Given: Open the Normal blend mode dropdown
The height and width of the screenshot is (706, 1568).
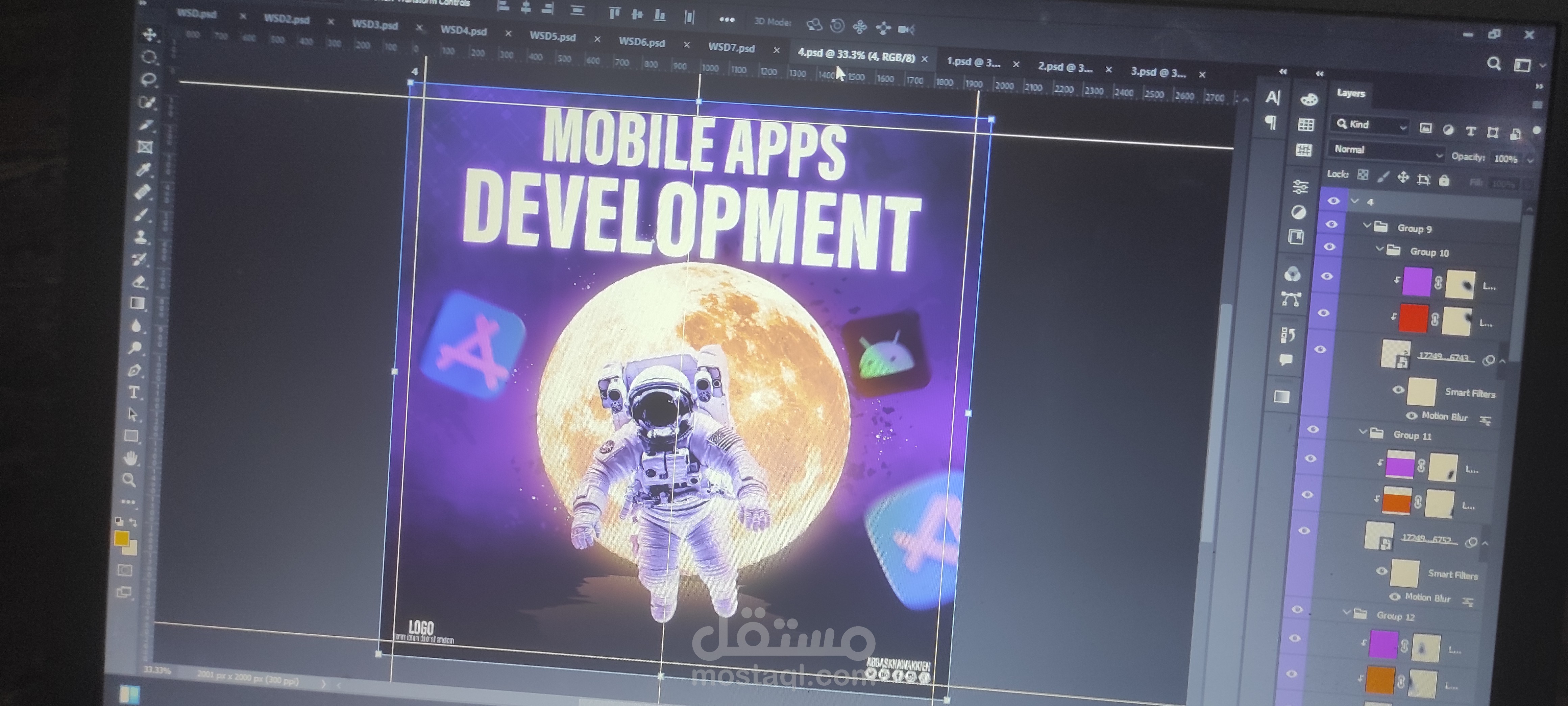Looking at the screenshot, I should [1386, 151].
